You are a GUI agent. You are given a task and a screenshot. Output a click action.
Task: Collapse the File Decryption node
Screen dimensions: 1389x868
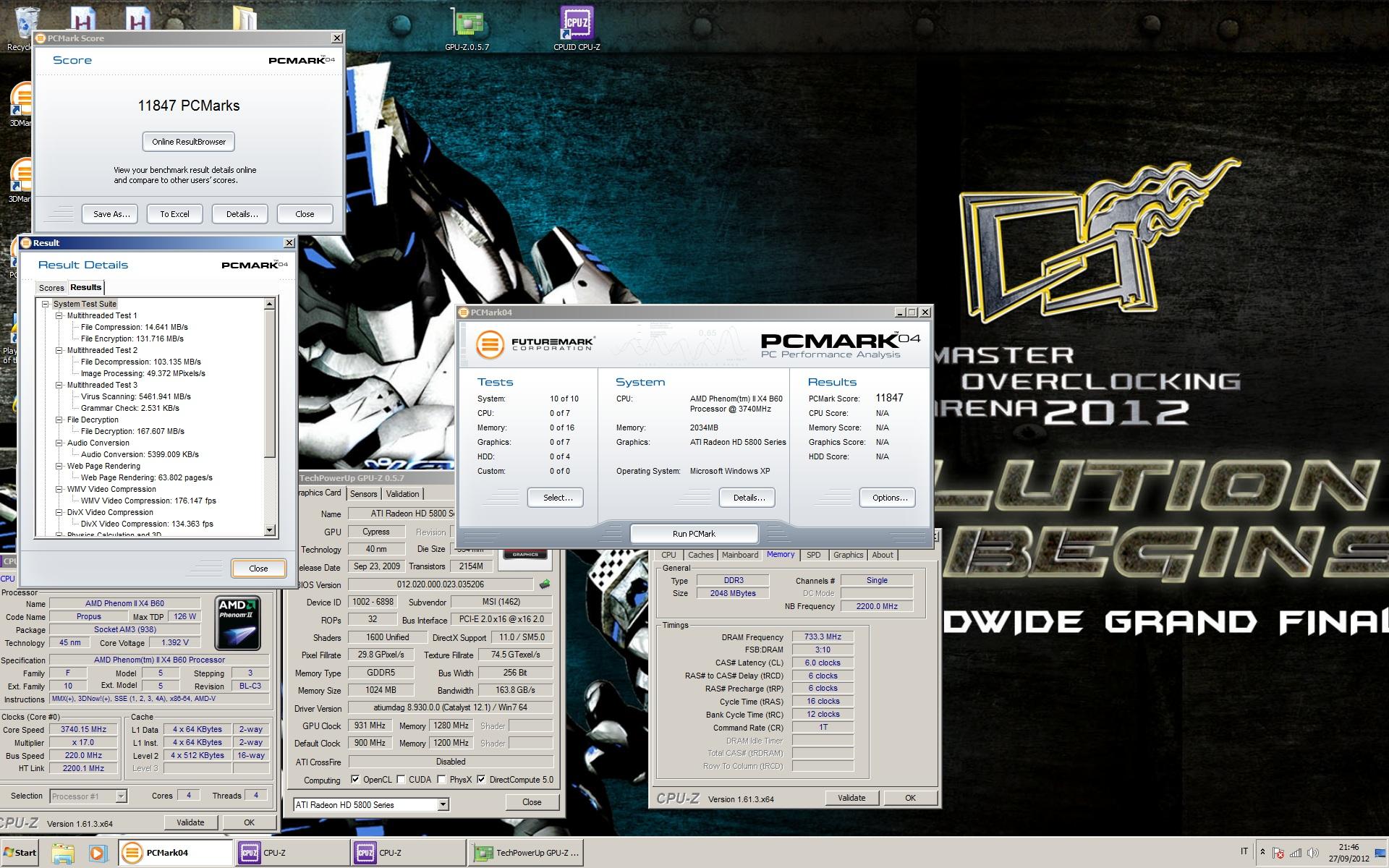click(59, 420)
